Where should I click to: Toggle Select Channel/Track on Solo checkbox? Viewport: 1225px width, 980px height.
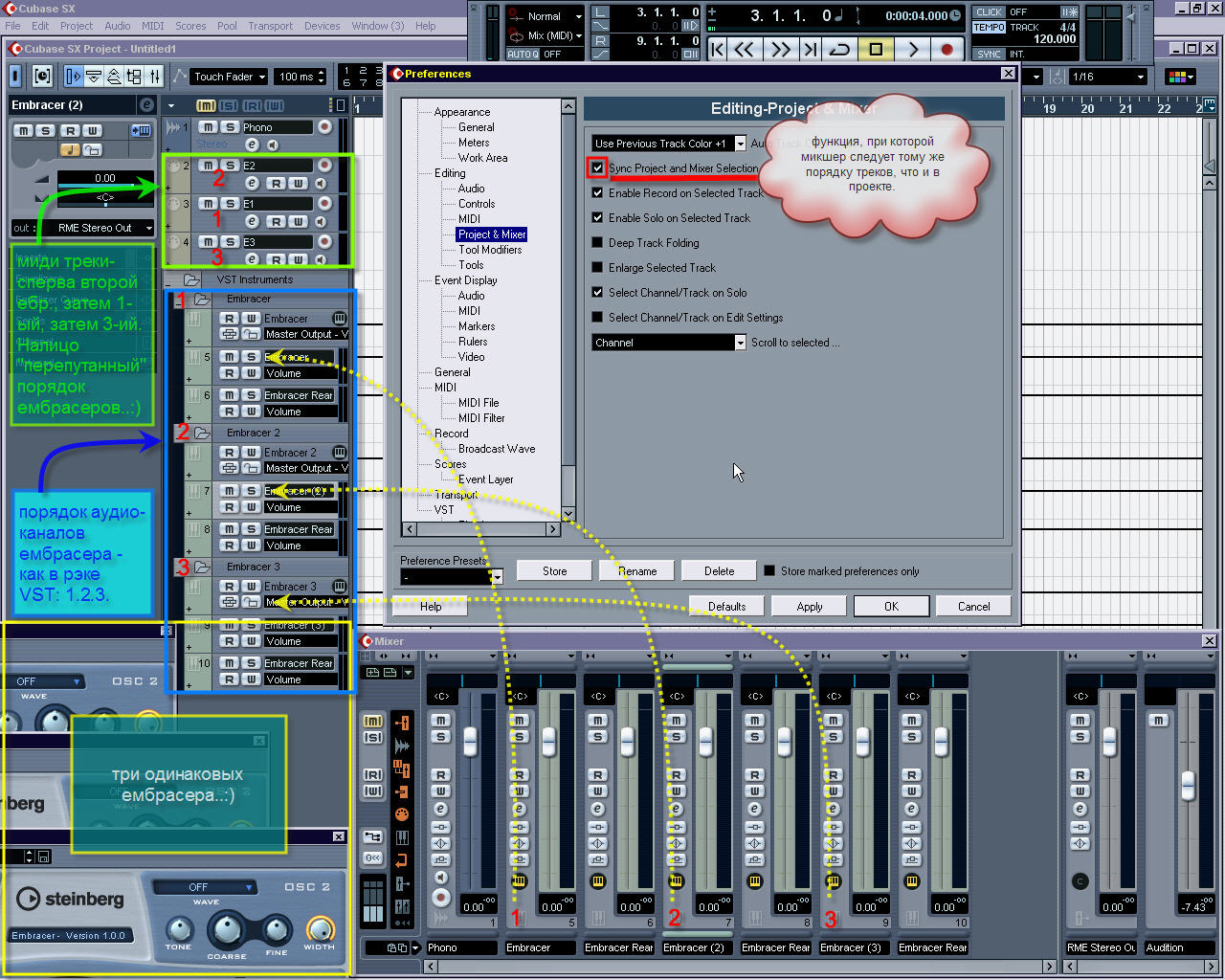pyautogui.click(x=597, y=293)
